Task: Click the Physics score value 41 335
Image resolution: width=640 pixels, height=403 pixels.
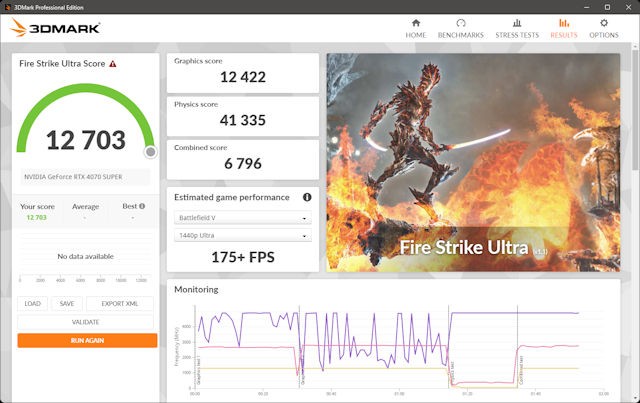Action: pyautogui.click(x=243, y=120)
